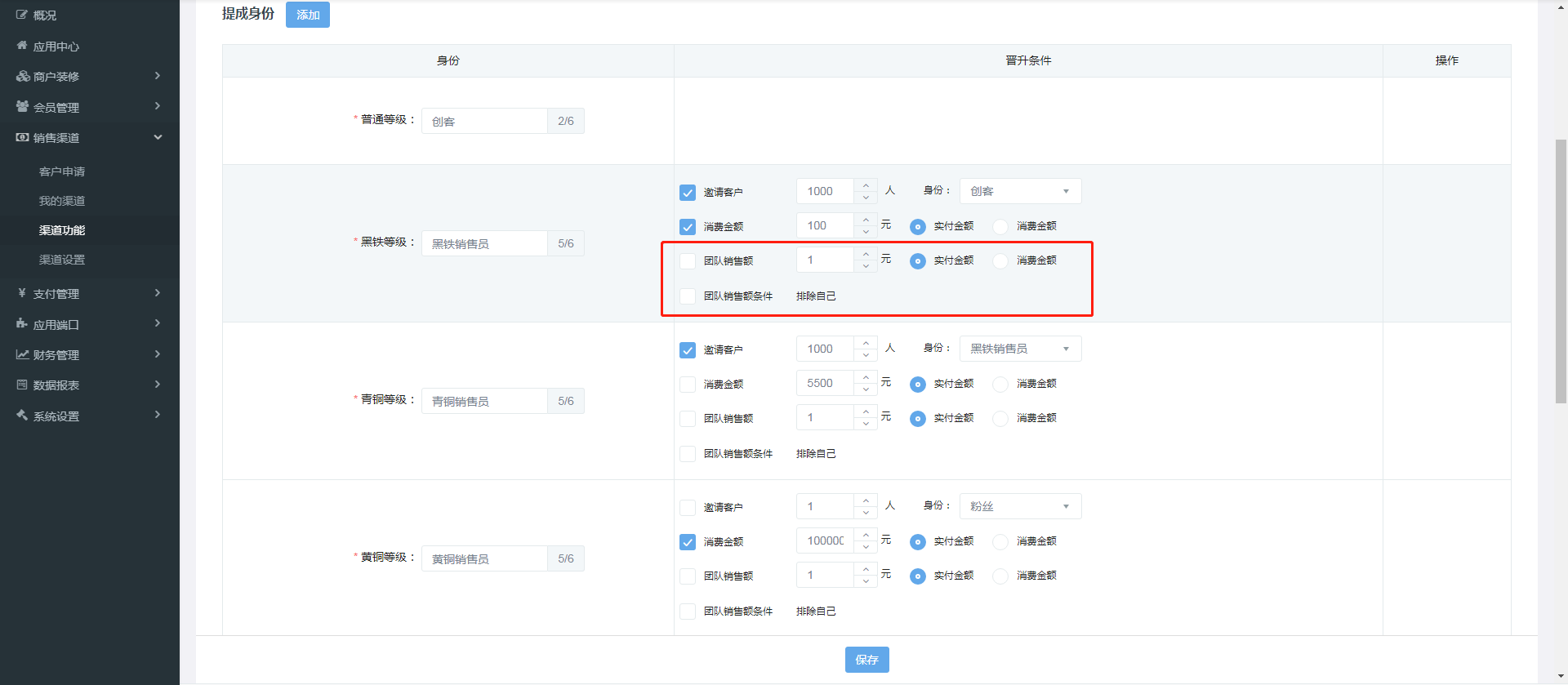
Task: Click the 会员管理 users icon
Action: [22, 107]
